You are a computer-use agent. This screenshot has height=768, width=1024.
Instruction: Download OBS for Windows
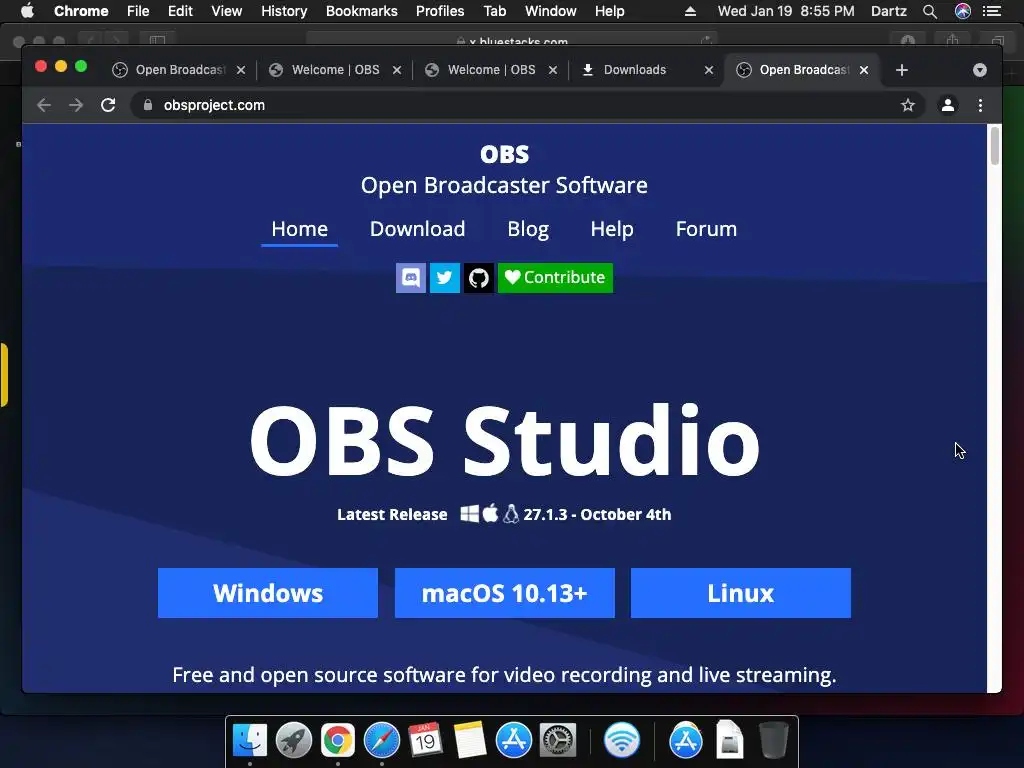click(x=268, y=593)
